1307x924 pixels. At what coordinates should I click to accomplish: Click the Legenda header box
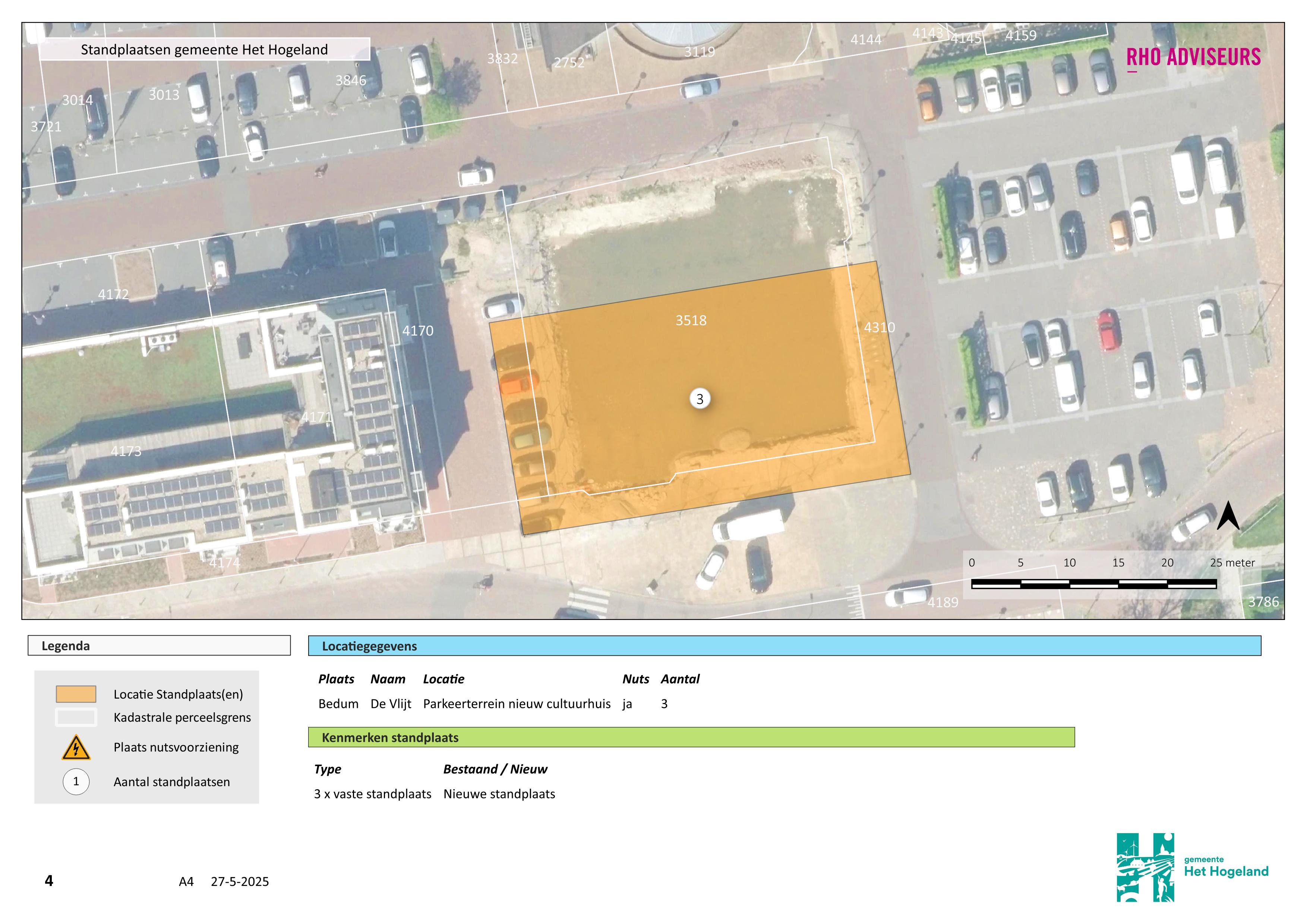[159, 646]
